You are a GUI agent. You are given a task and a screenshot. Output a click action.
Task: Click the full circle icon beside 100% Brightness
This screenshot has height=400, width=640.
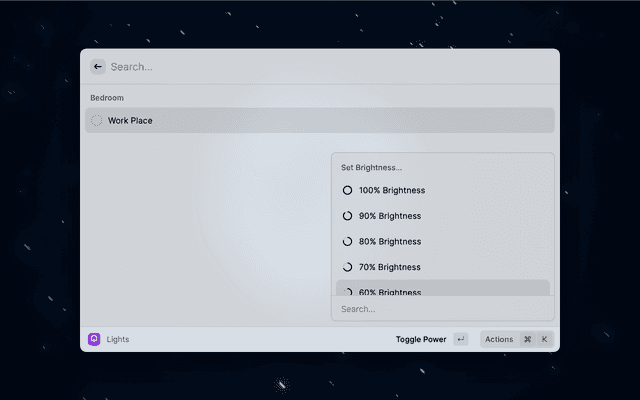click(x=347, y=190)
